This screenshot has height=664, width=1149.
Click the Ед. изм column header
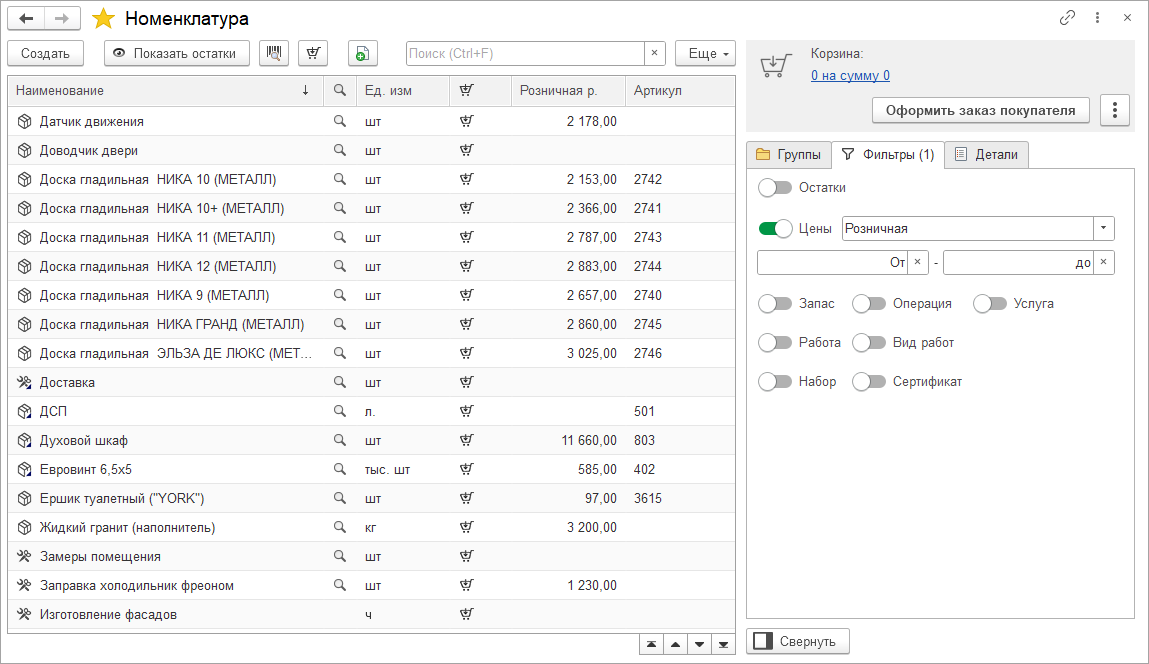coord(403,90)
